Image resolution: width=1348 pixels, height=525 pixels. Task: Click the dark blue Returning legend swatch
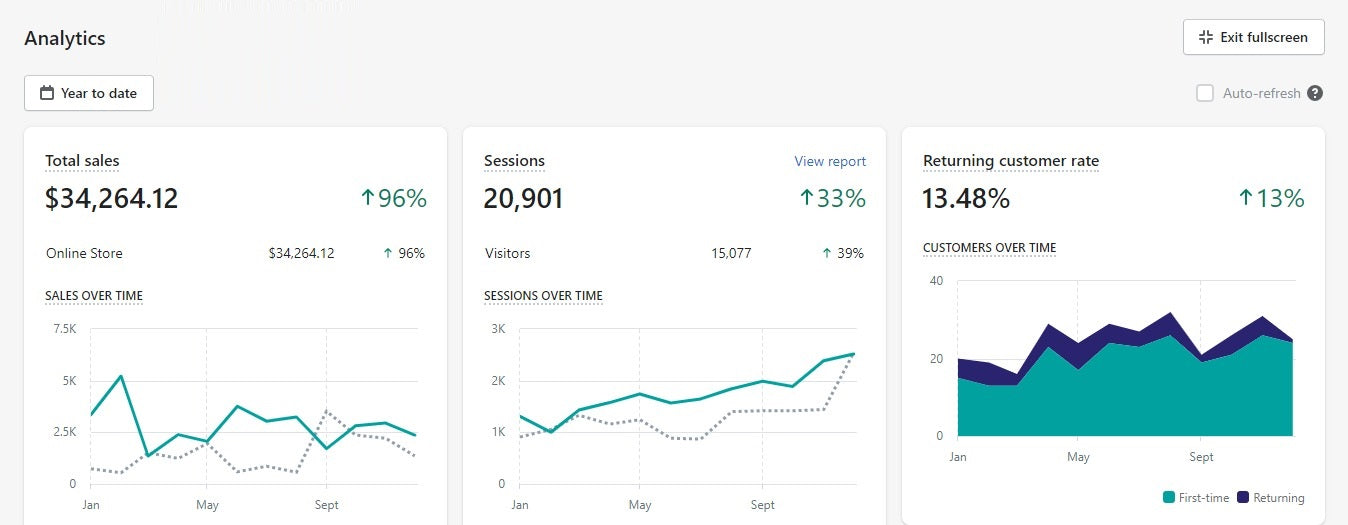pyautogui.click(x=1243, y=498)
